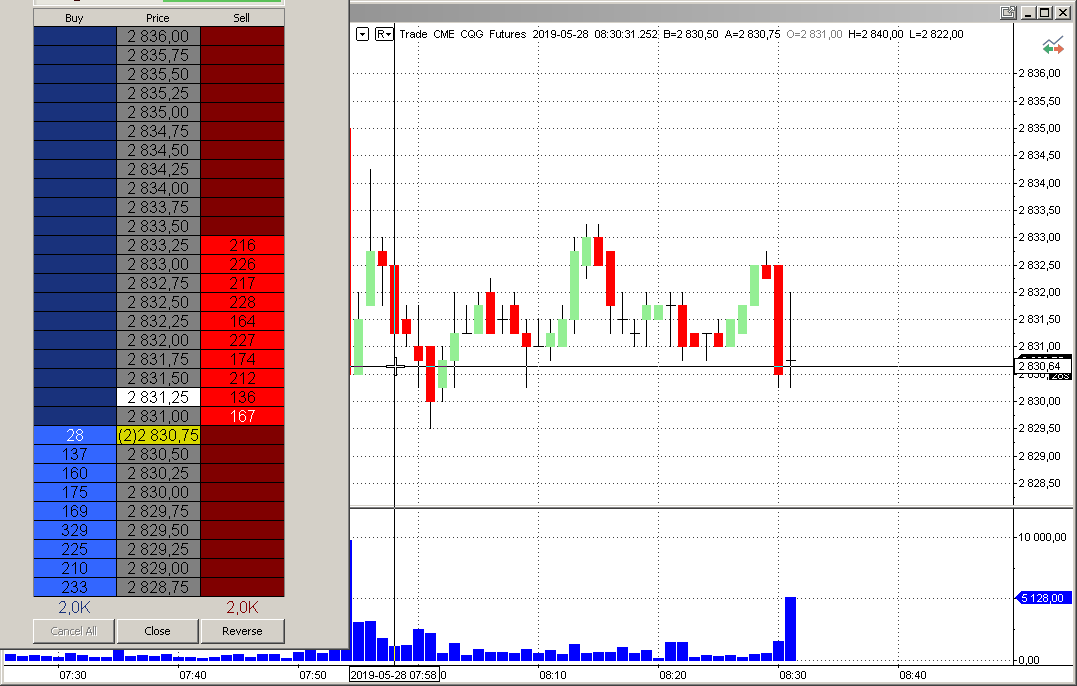Click sell quantity 228 at 2 832,50
The height and width of the screenshot is (686, 1077).
pos(242,302)
